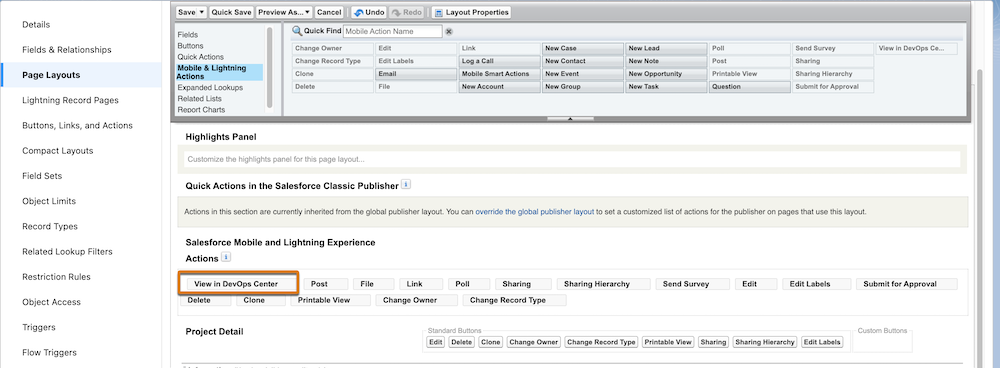Screen dimensions: 1000x368
Task: Pick Log a Call in the actions palette
Action: (x=499, y=61)
